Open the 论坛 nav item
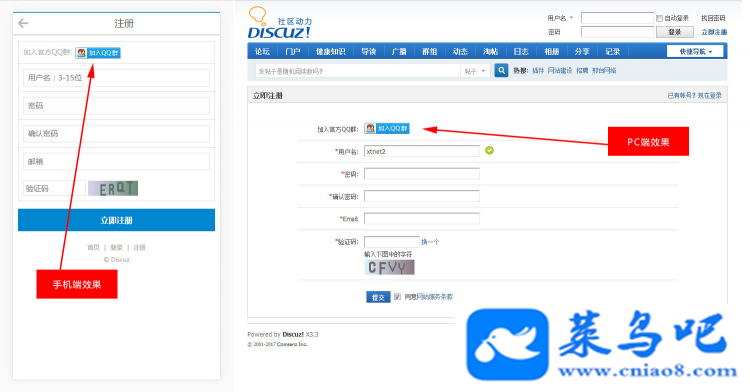The height and width of the screenshot is (392, 750). pyautogui.click(x=263, y=52)
